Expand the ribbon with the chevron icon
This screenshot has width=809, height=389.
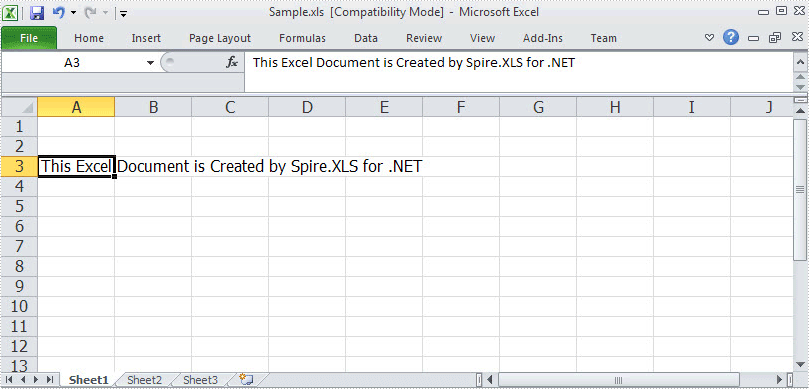pyautogui.click(x=710, y=38)
